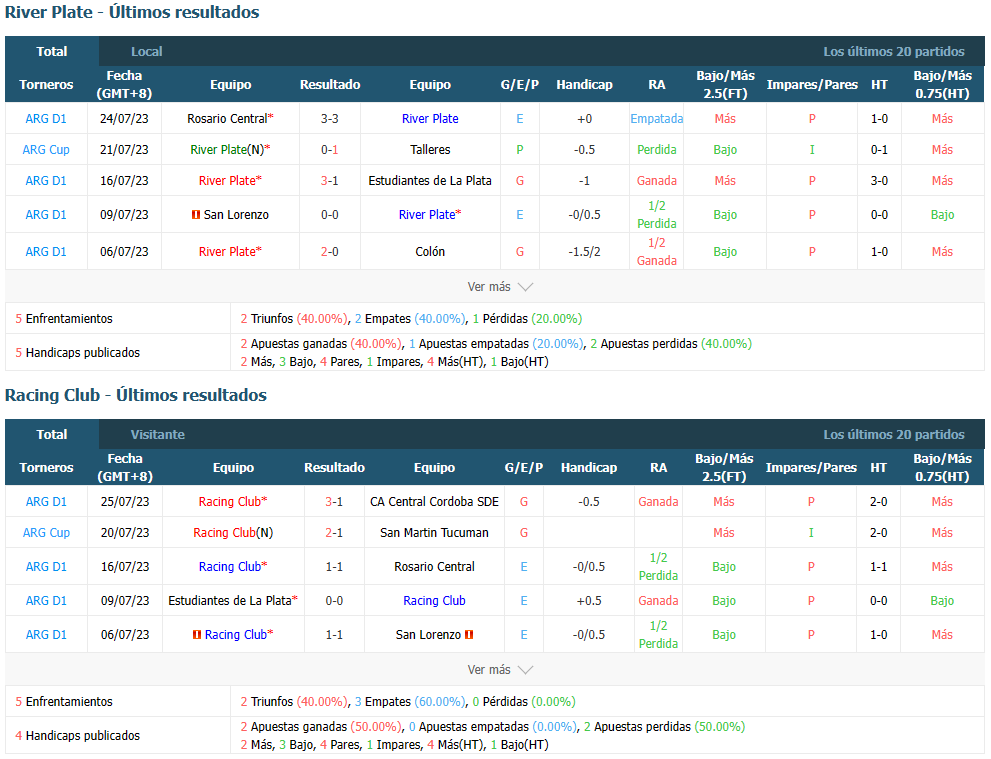The width and height of the screenshot is (991, 759).
Task: Click red card icon before Racing Club, 06/07/23 row
Action: [x=197, y=635]
